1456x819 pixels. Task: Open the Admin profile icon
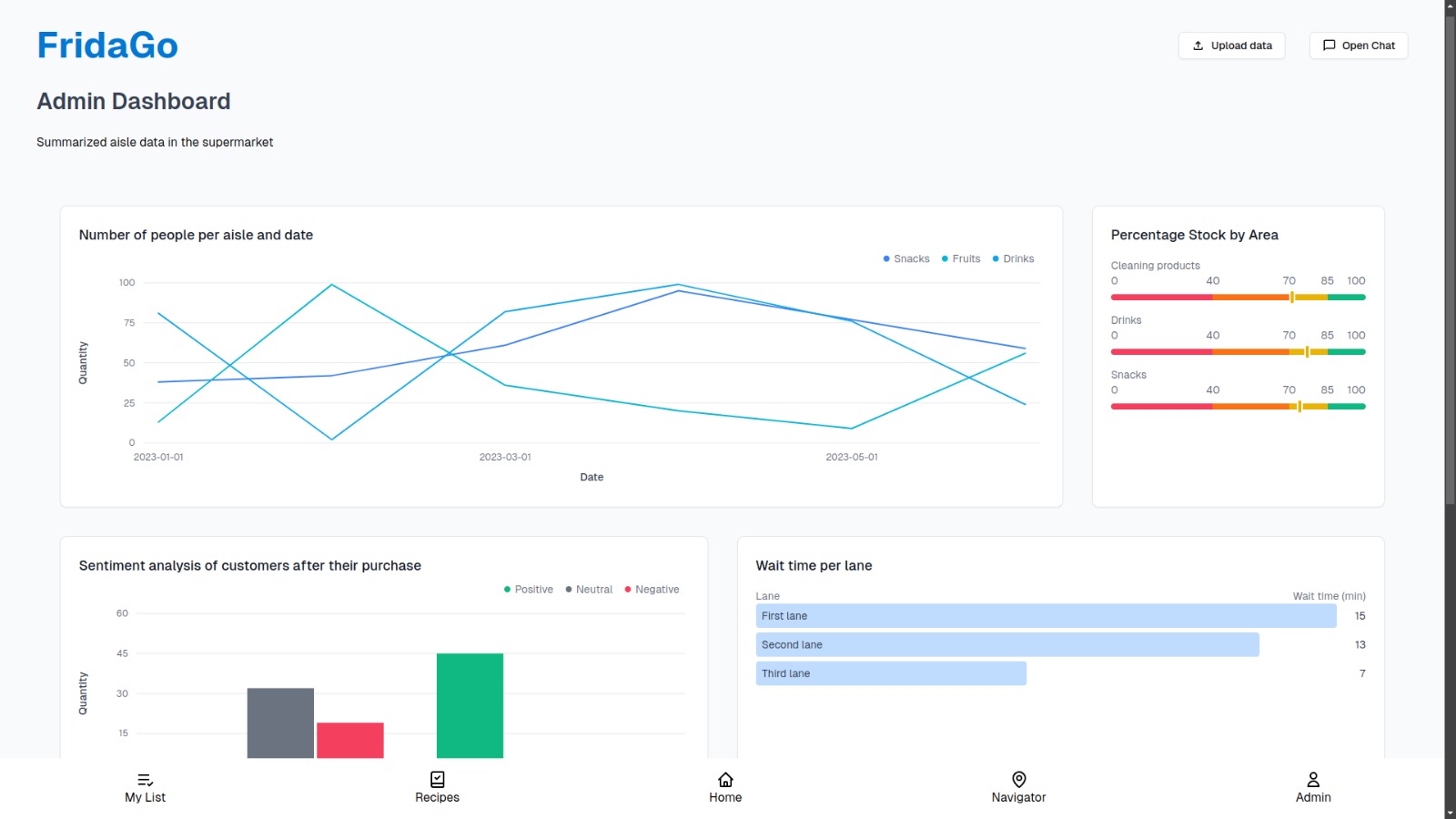pyautogui.click(x=1313, y=780)
